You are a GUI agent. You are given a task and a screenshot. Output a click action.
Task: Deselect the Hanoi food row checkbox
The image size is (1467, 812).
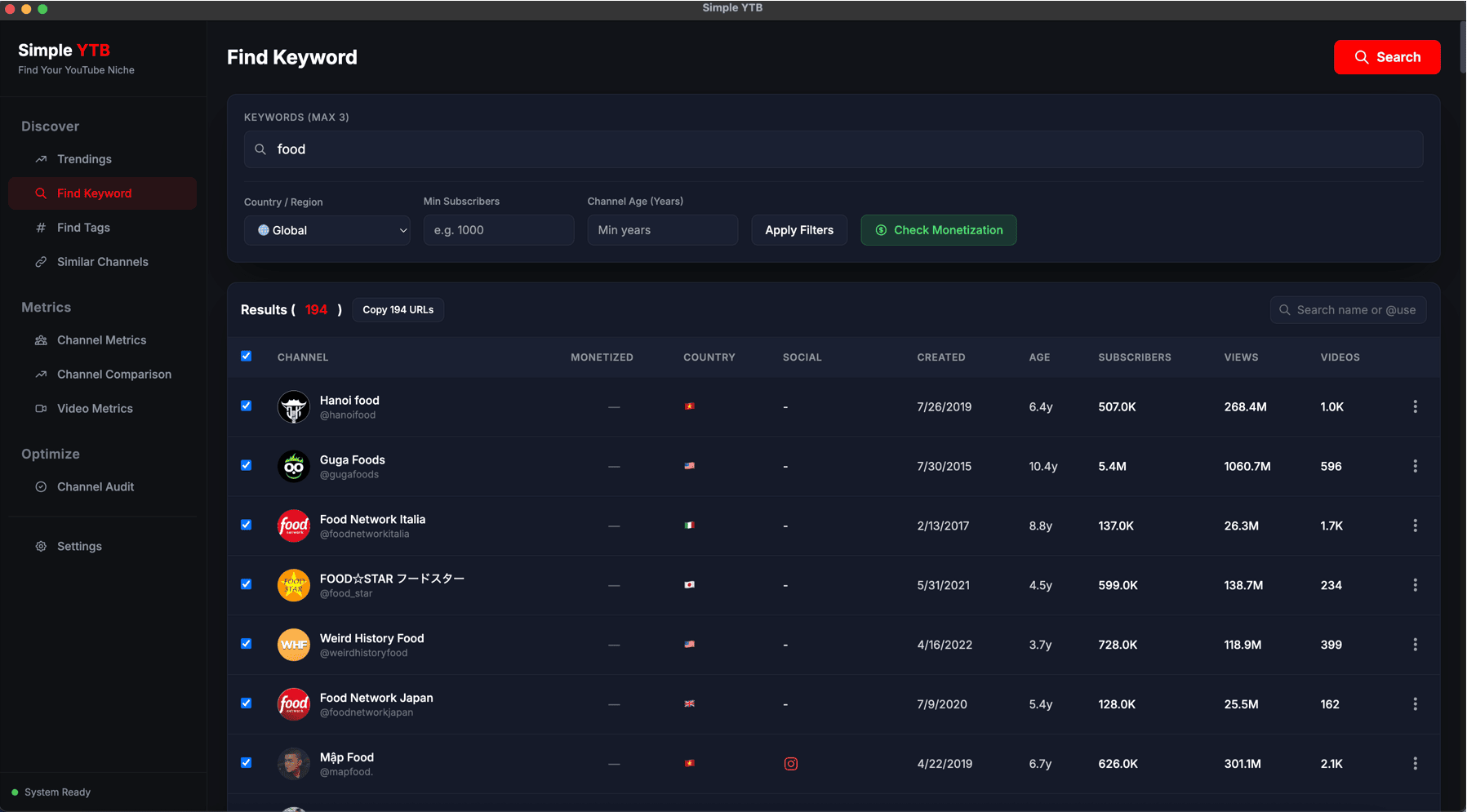(x=246, y=406)
